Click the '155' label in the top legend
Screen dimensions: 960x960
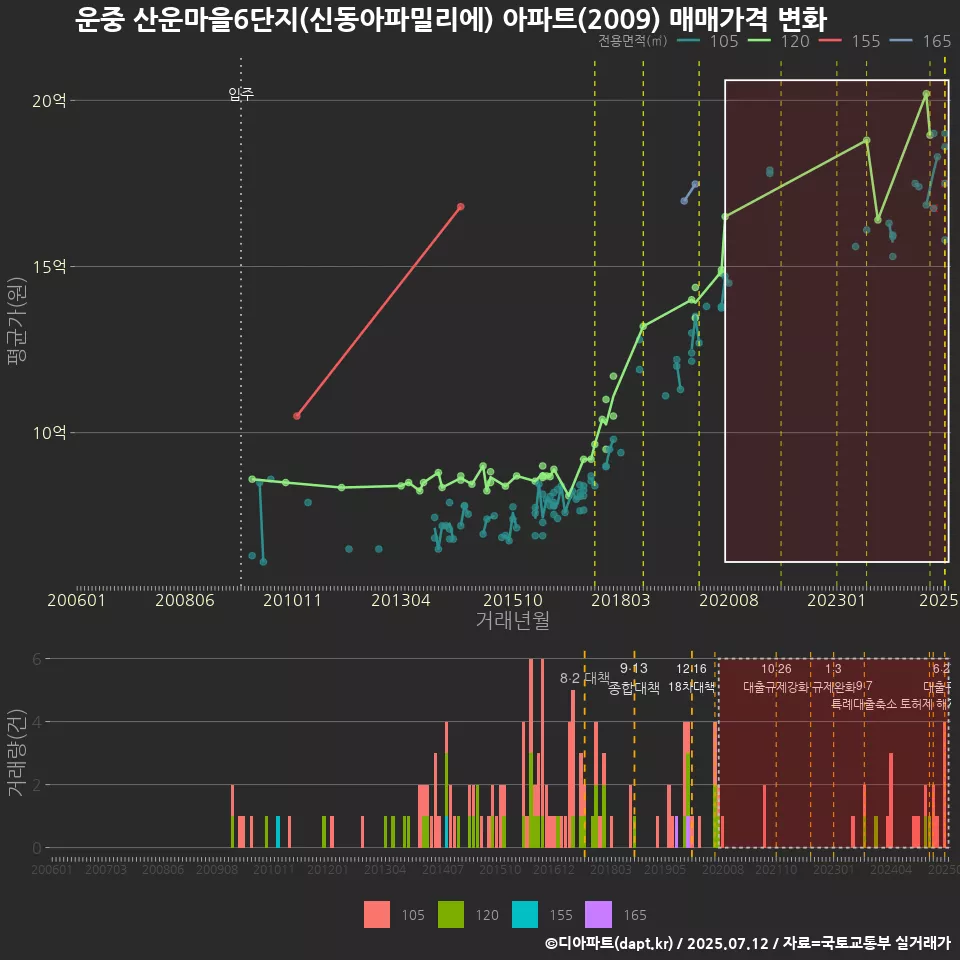866,41
